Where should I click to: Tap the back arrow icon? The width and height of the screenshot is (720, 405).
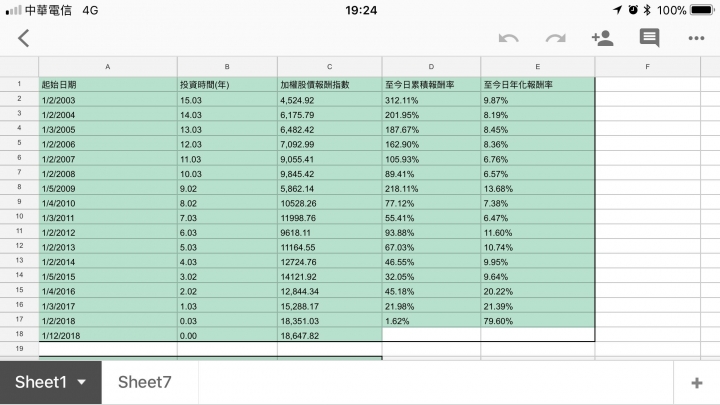coord(23,38)
